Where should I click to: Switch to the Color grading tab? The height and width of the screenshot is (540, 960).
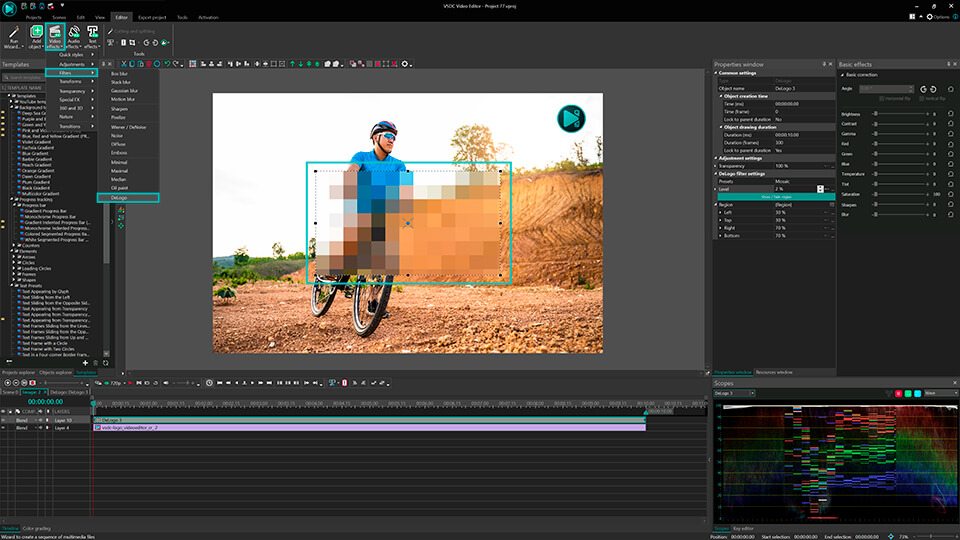[38, 528]
